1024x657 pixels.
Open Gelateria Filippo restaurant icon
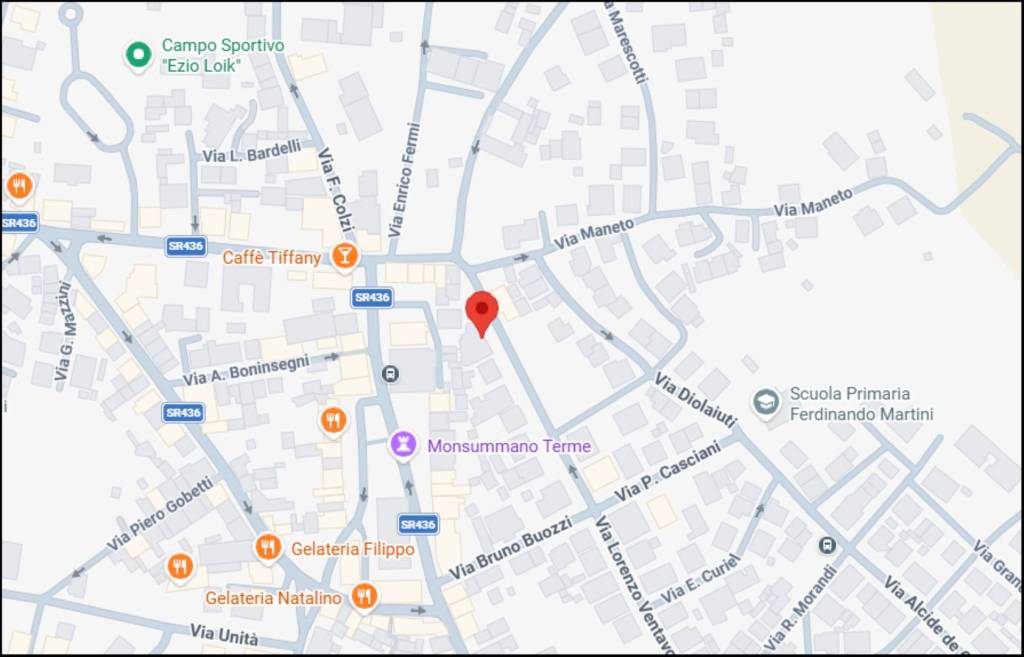(267, 547)
